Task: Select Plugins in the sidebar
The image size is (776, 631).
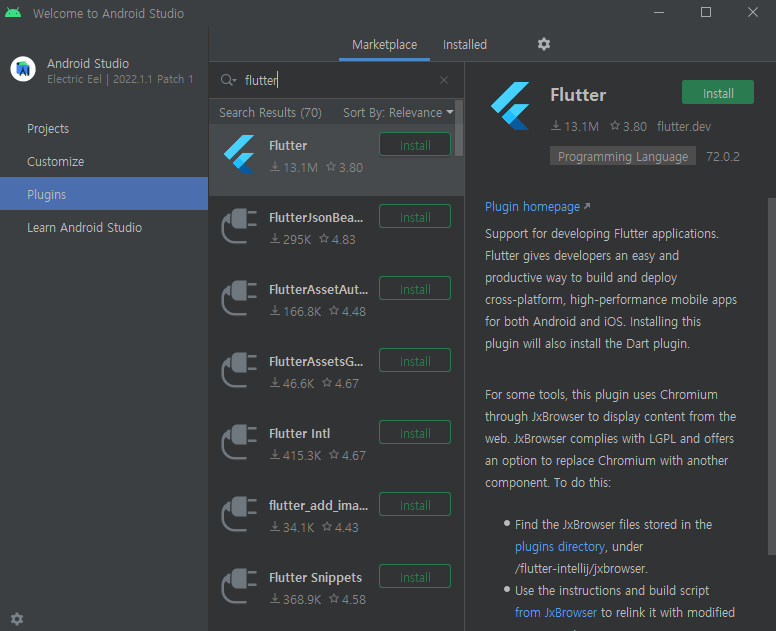Action: point(104,194)
